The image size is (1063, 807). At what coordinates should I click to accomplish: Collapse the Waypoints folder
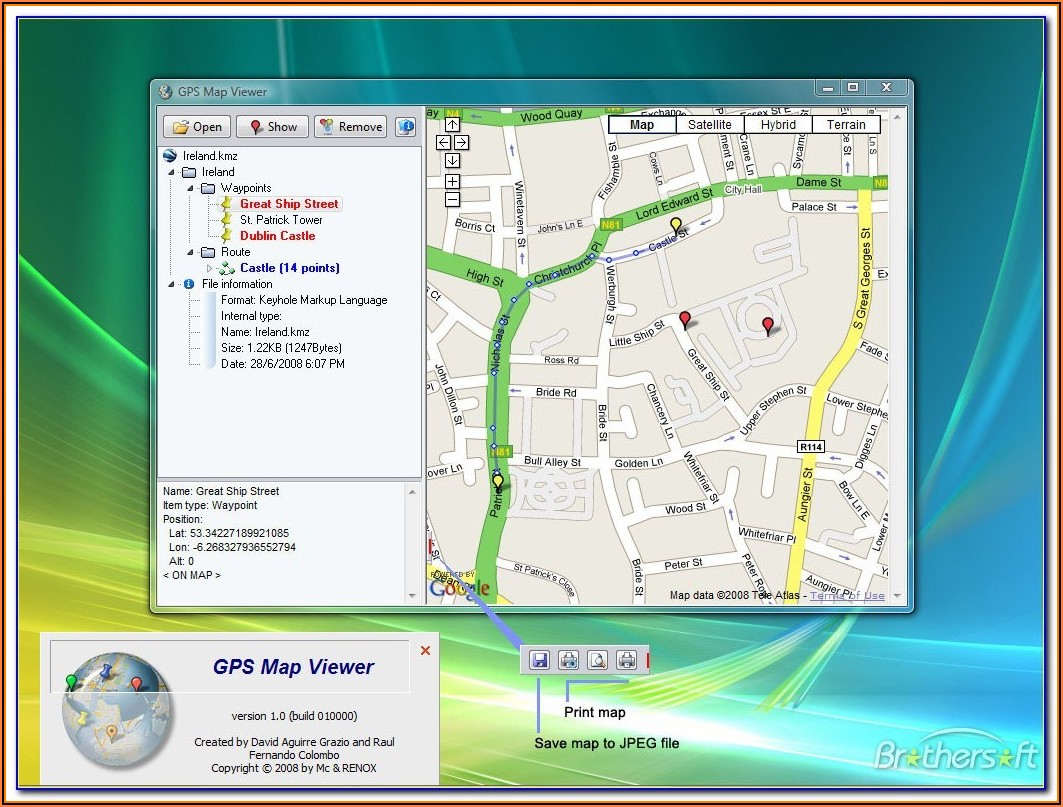(190, 188)
